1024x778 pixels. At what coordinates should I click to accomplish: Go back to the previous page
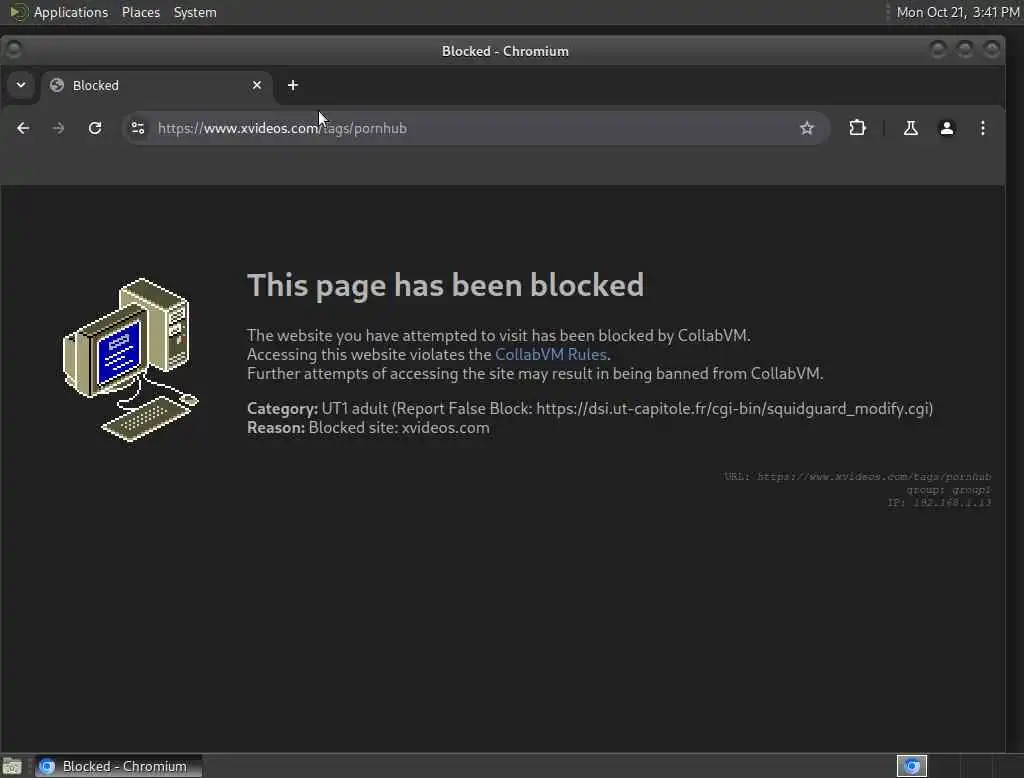[23, 128]
